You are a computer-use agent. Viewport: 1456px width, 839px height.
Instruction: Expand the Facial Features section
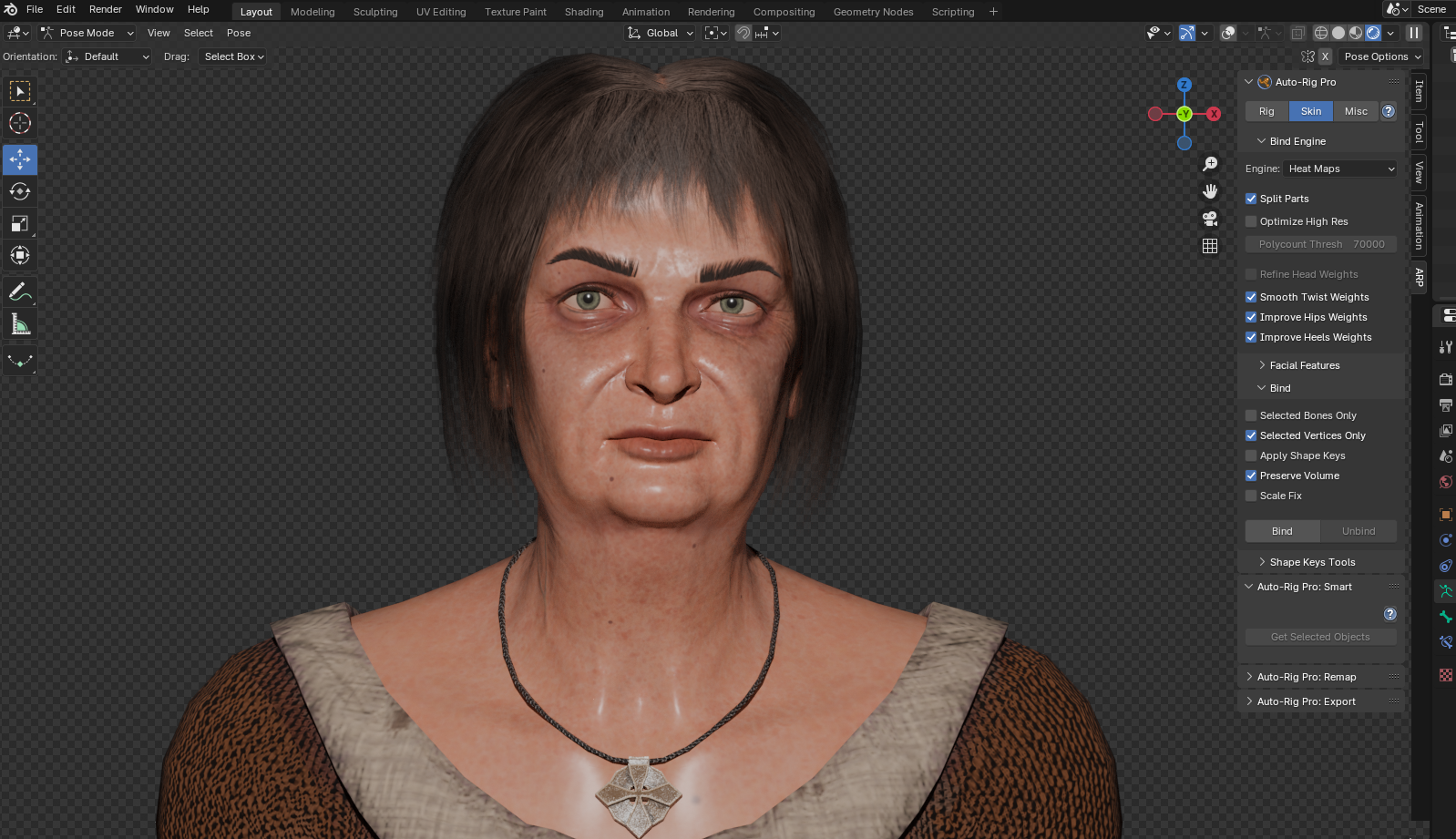pos(1304,365)
